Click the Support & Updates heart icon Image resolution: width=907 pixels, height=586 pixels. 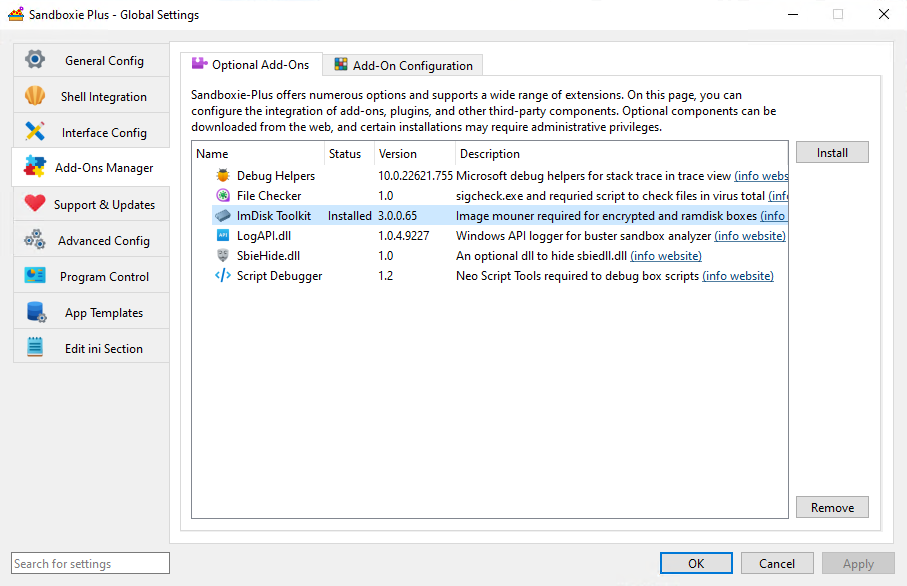(35, 204)
